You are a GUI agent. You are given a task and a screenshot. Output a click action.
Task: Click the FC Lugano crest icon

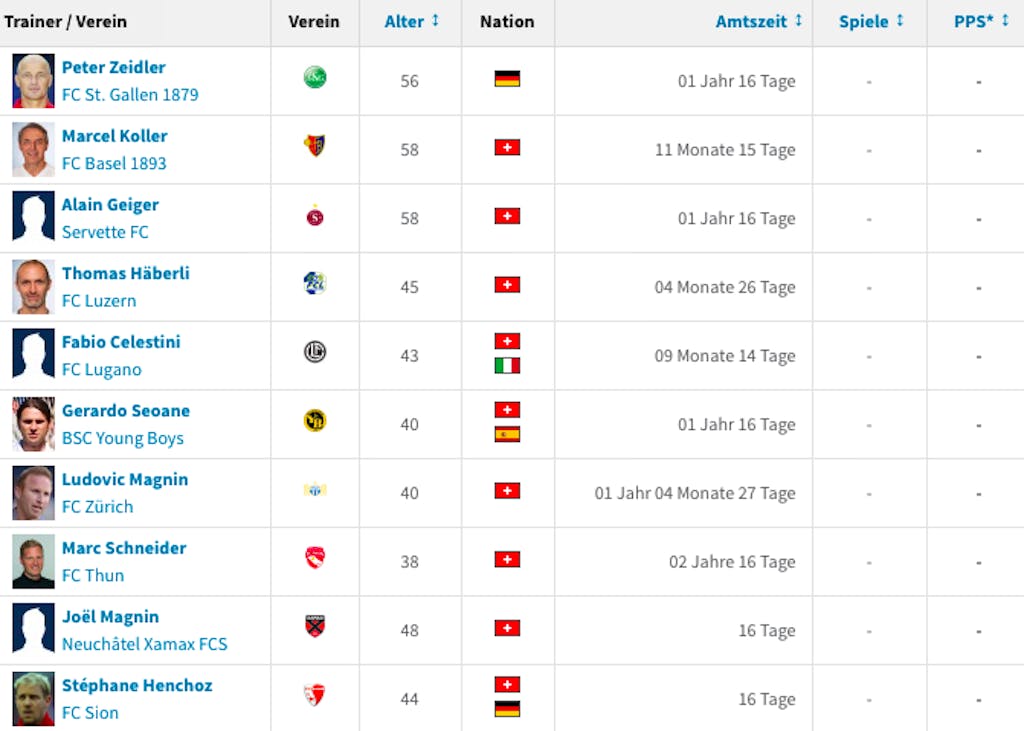click(315, 352)
